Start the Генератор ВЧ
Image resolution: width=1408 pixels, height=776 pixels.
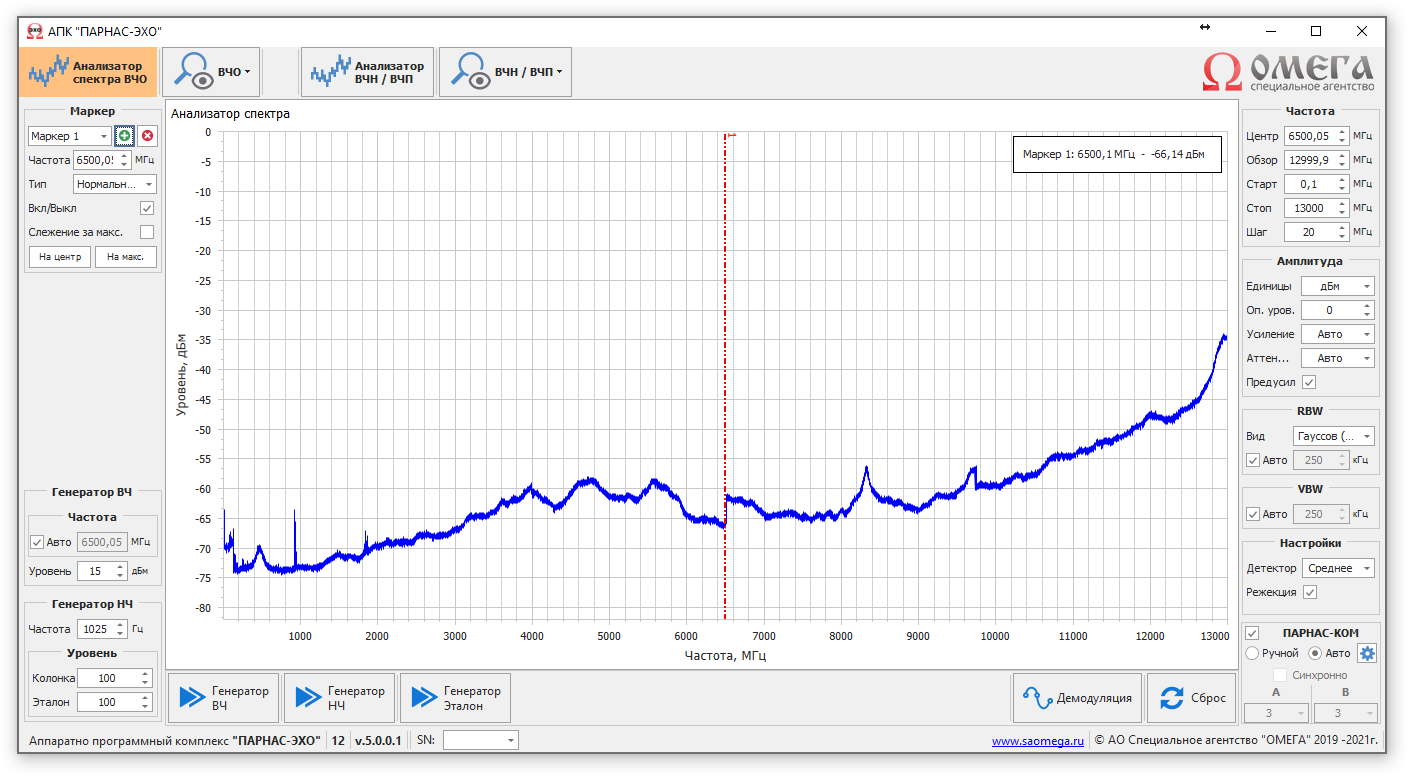coord(224,698)
